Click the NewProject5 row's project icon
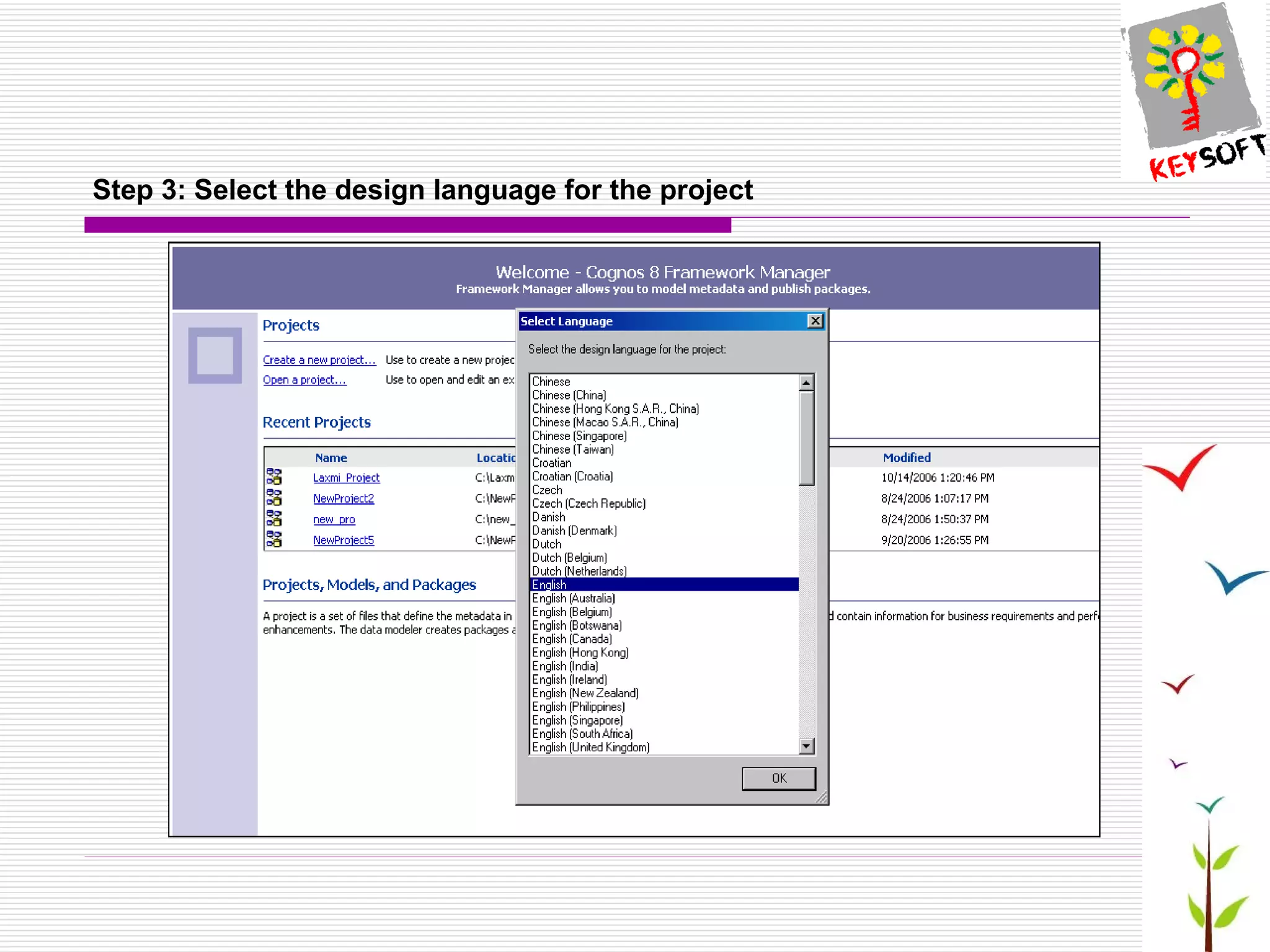 pos(273,539)
